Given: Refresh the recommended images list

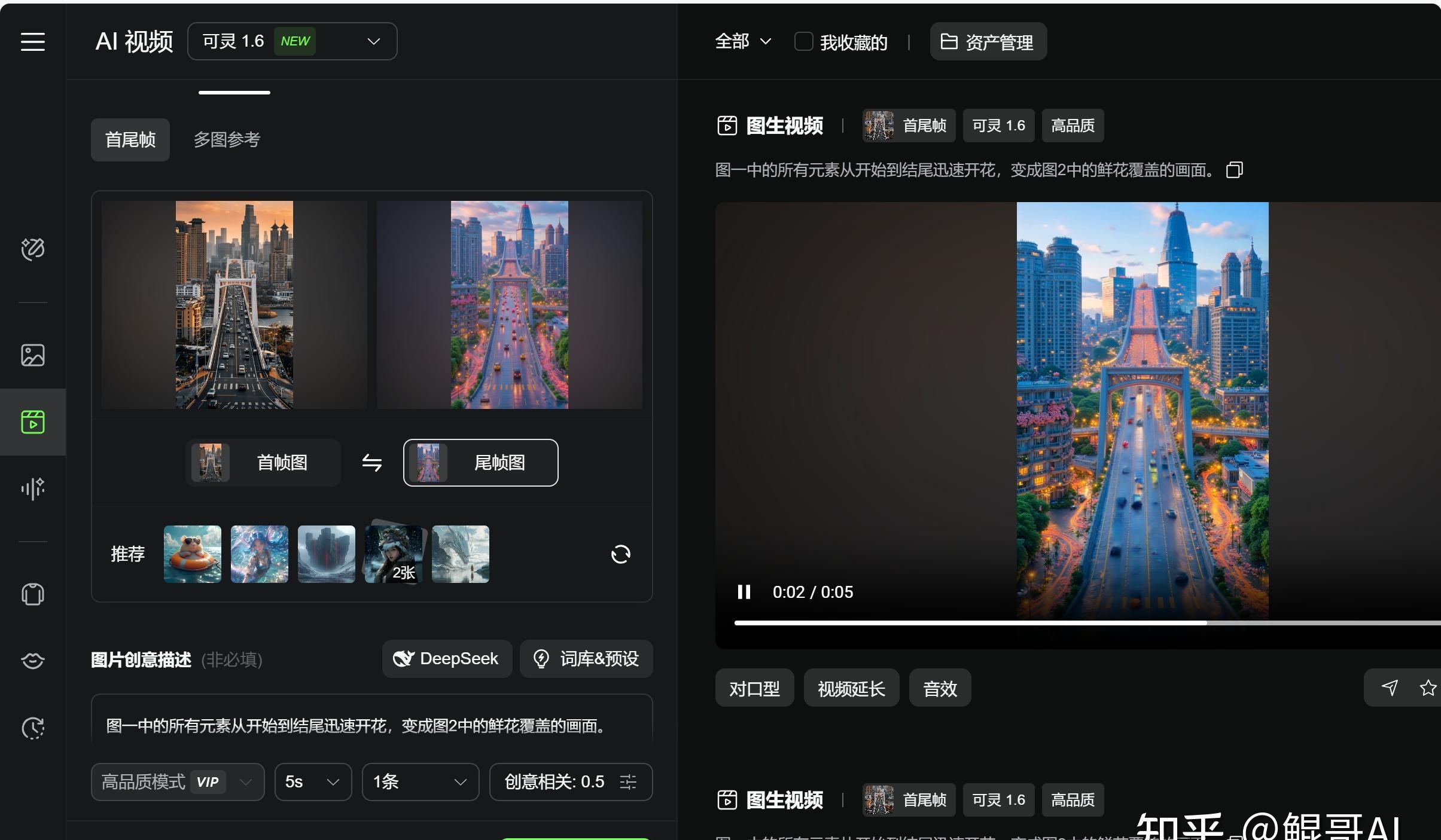Looking at the screenshot, I should (x=620, y=554).
